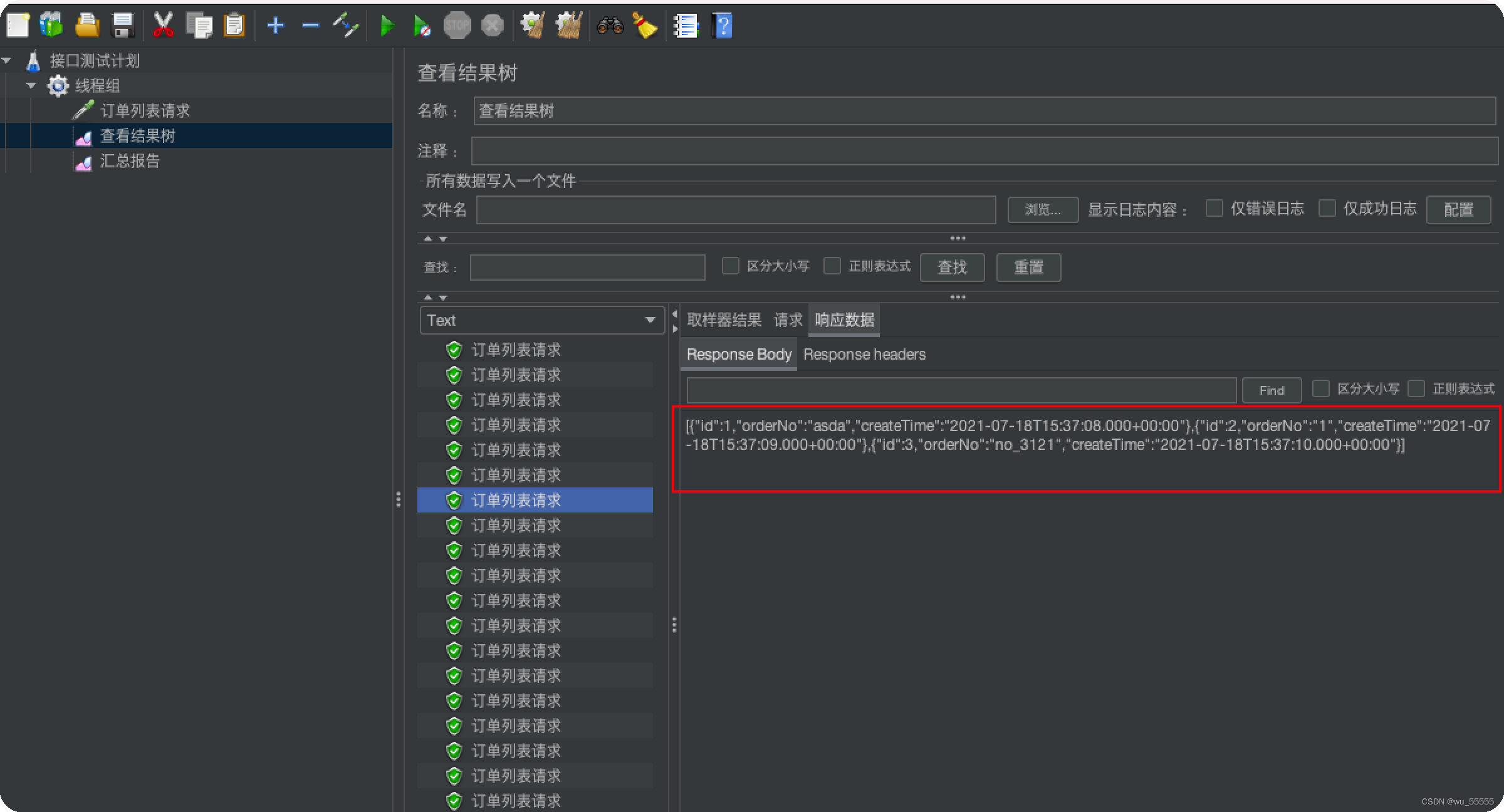Select 查看结果树 in the test tree
This screenshot has height=812, width=1504.
[138, 136]
